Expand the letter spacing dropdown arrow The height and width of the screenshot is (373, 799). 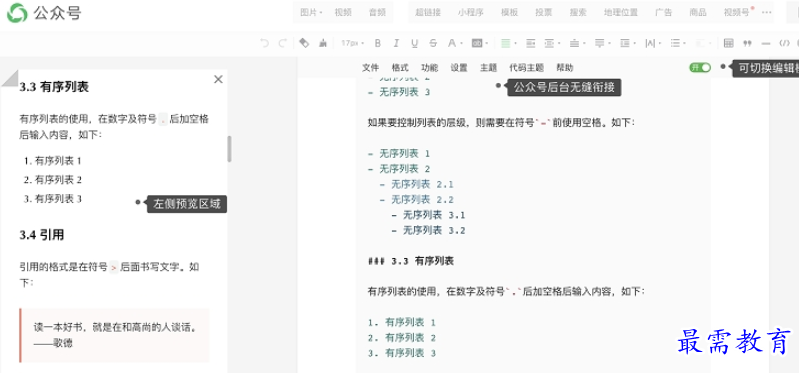click(x=660, y=43)
